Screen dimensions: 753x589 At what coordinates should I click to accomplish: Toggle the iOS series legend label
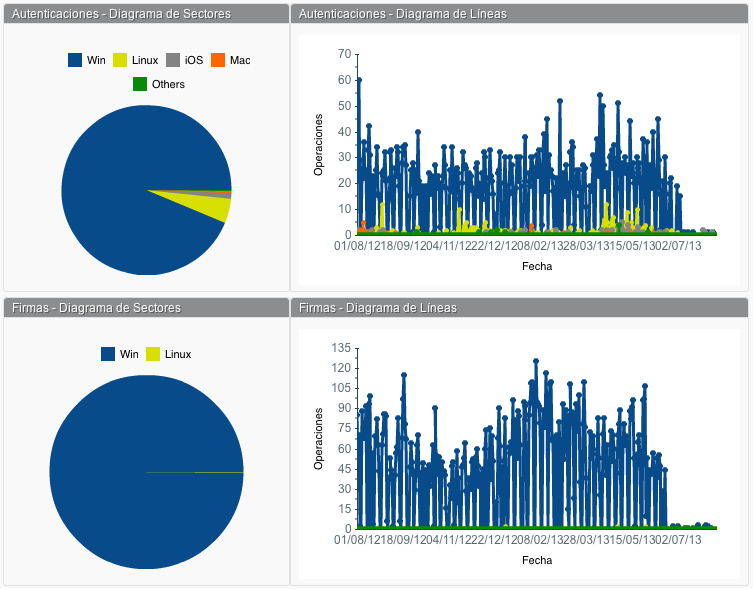(194, 60)
